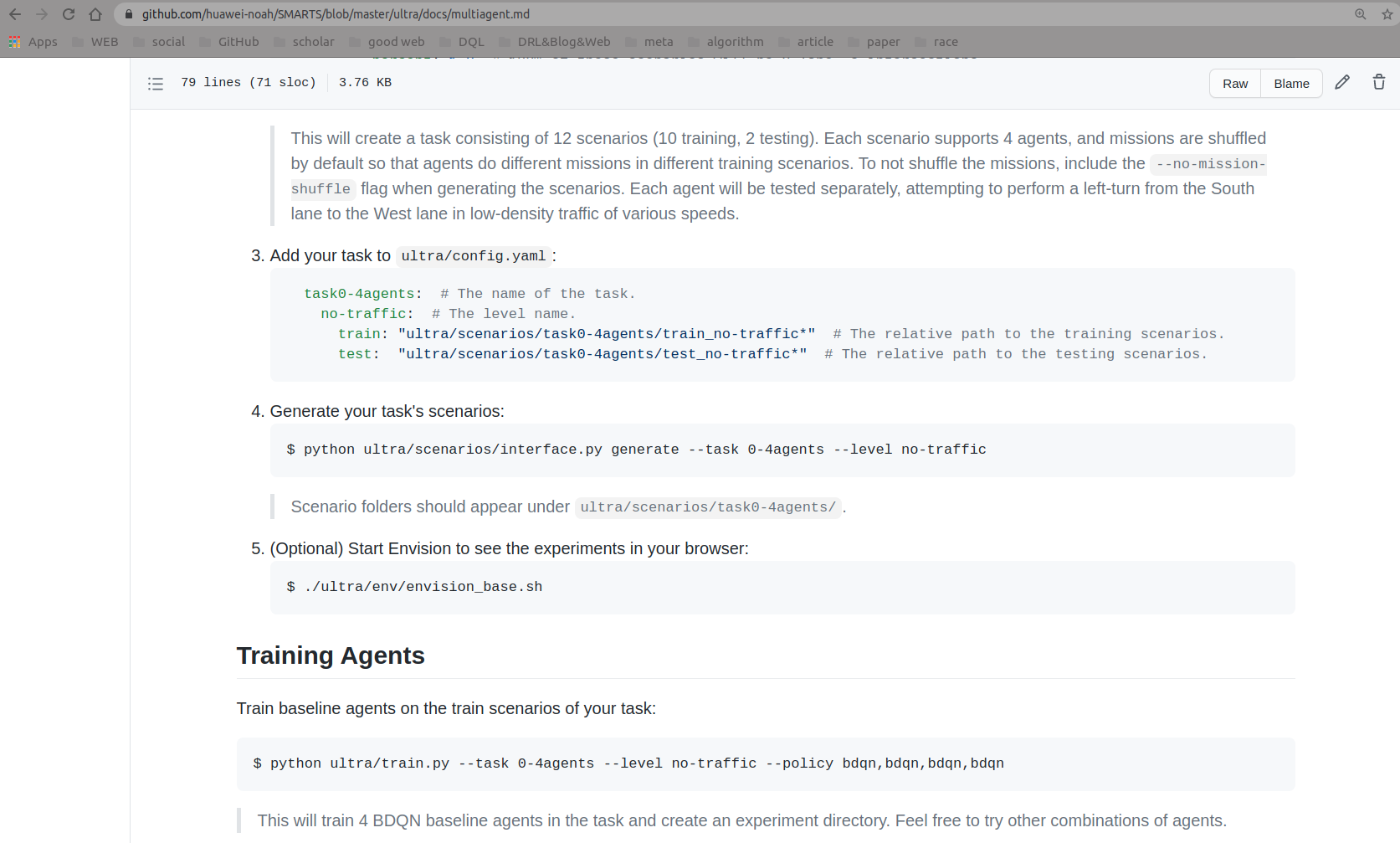The width and height of the screenshot is (1400, 843).
Task: Edit the file with the pencil icon
Action: (1342, 82)
